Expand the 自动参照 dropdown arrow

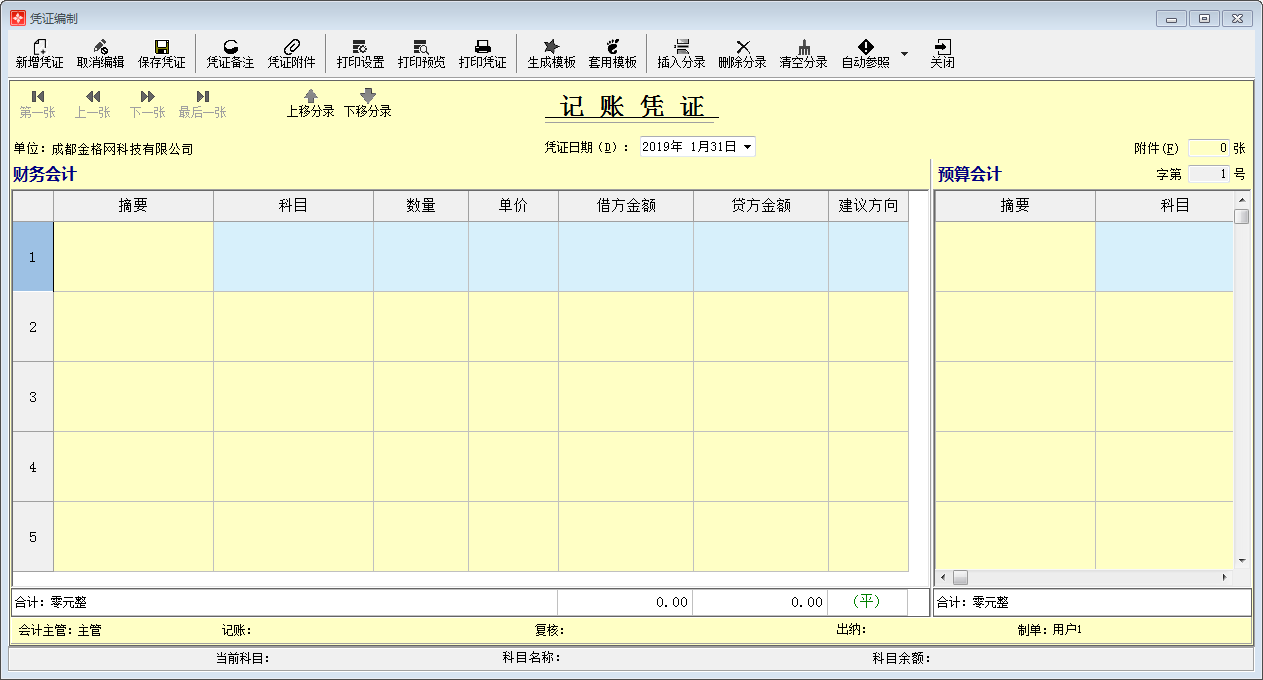[x=904, y=54]
